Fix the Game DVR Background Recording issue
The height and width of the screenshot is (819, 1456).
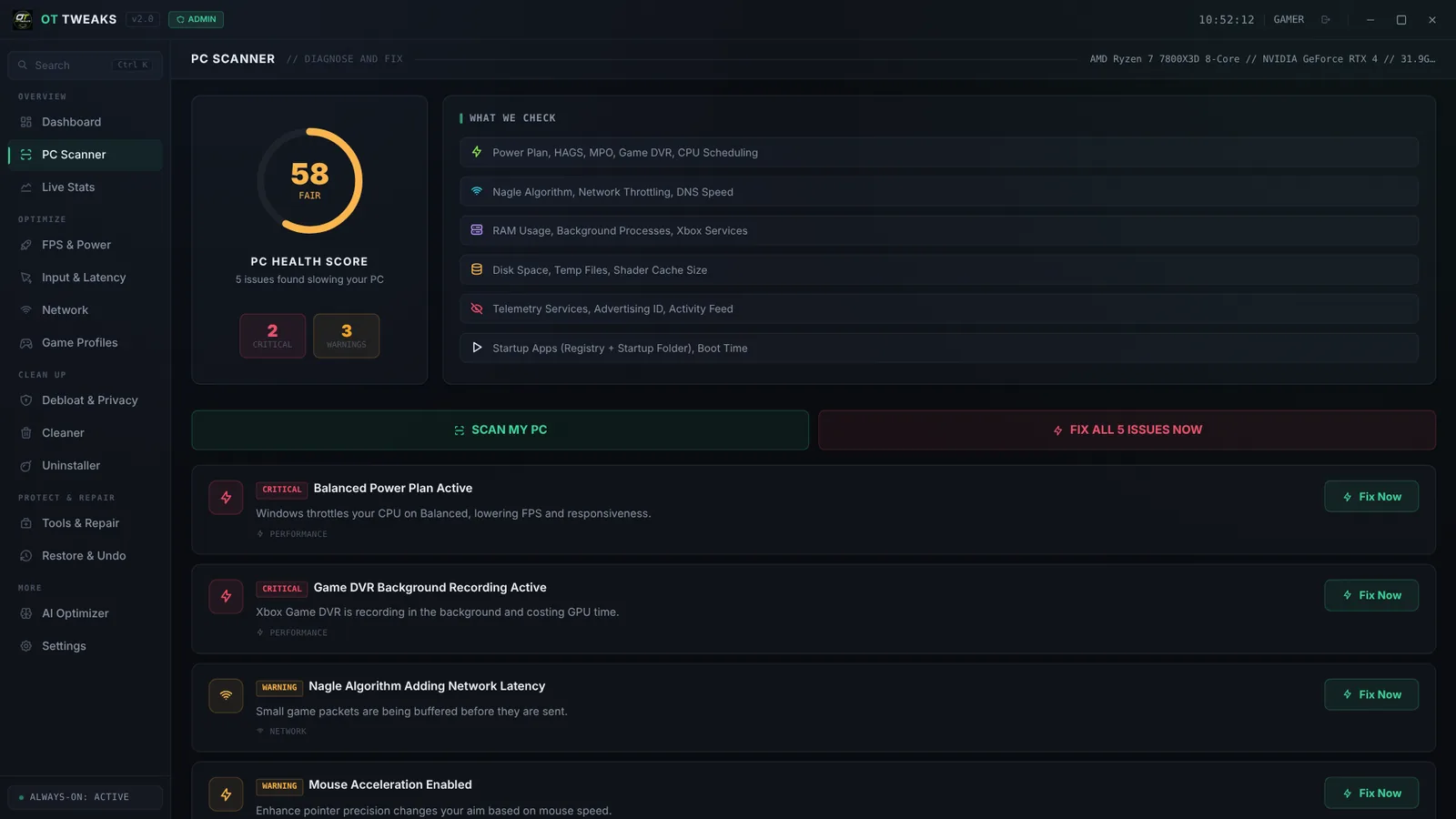coord(1371,595)
